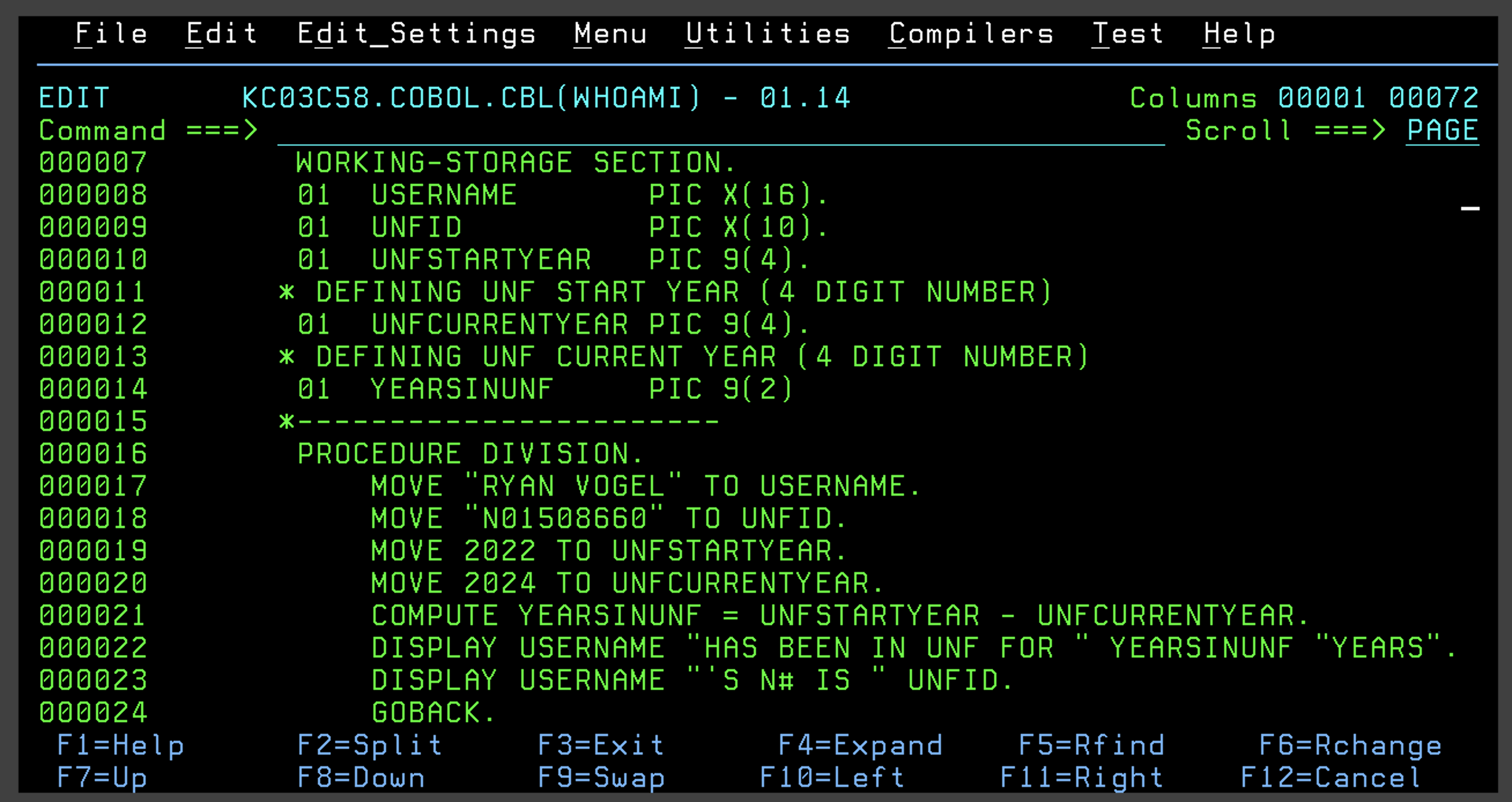Open the Edit menu
The width and height of the screenshot is (1512, 802).
[222, 34]
